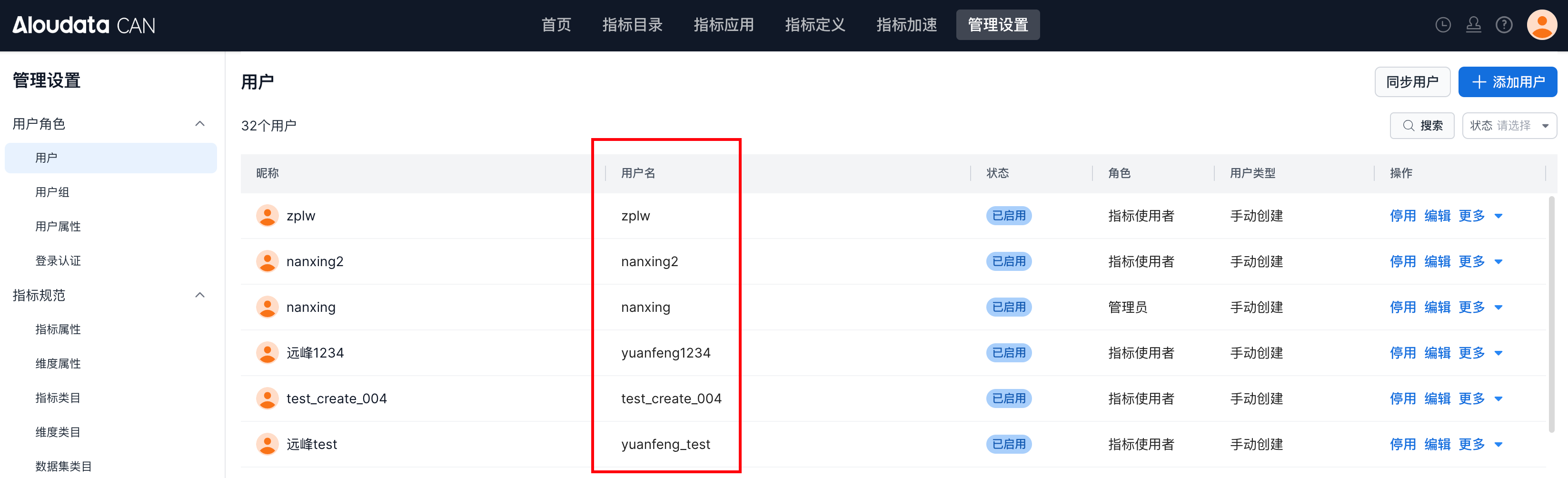Disable user yuanfeng_test with 停用
The width and height of the screenshot is (1568, 478).
[1402, 444]
